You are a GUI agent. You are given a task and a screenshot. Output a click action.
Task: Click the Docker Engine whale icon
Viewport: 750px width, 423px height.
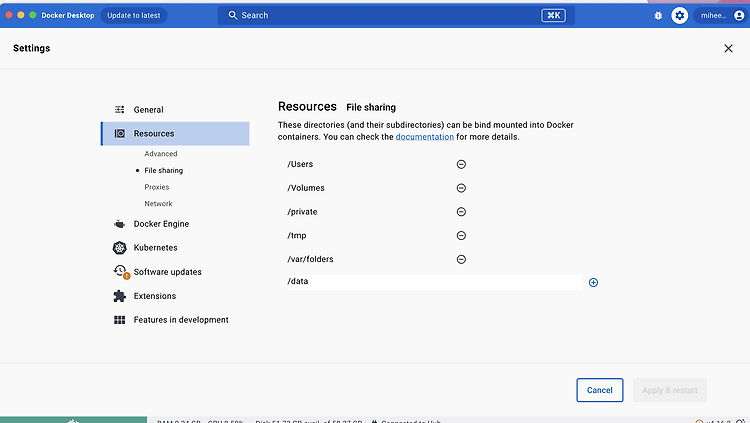pos(120,224)
